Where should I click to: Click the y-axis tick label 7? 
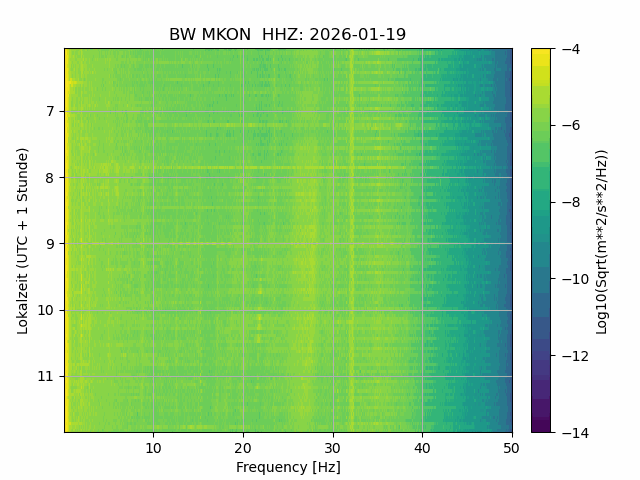[x=50, y=111]
